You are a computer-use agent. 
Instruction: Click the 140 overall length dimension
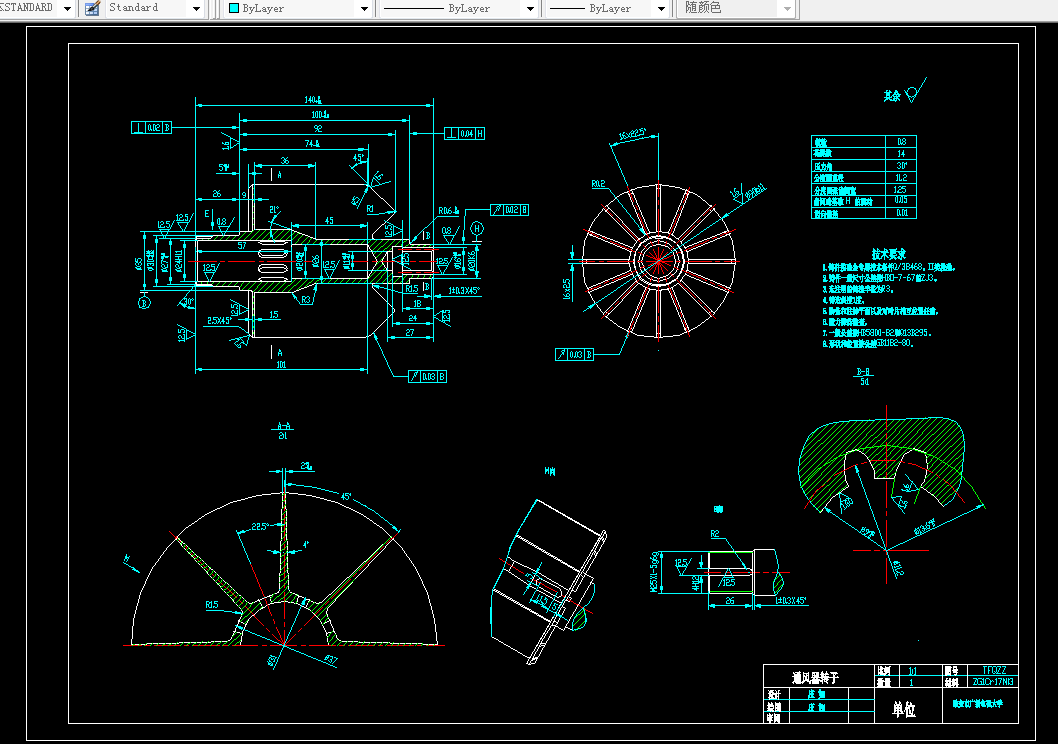pos(312,100)
